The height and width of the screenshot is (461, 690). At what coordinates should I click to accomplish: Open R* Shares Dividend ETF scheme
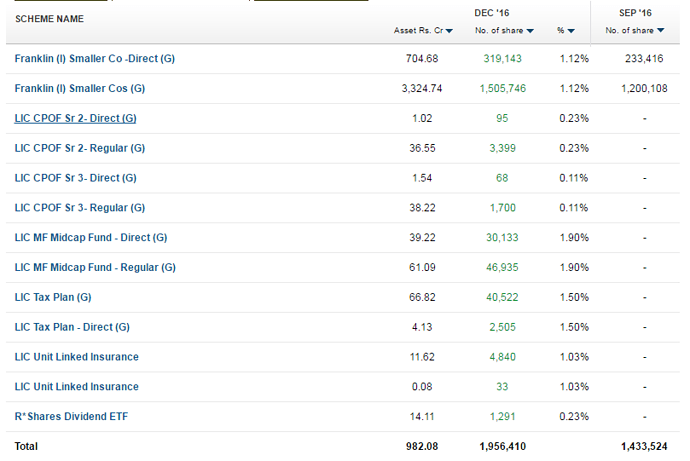tap(71, 417)
